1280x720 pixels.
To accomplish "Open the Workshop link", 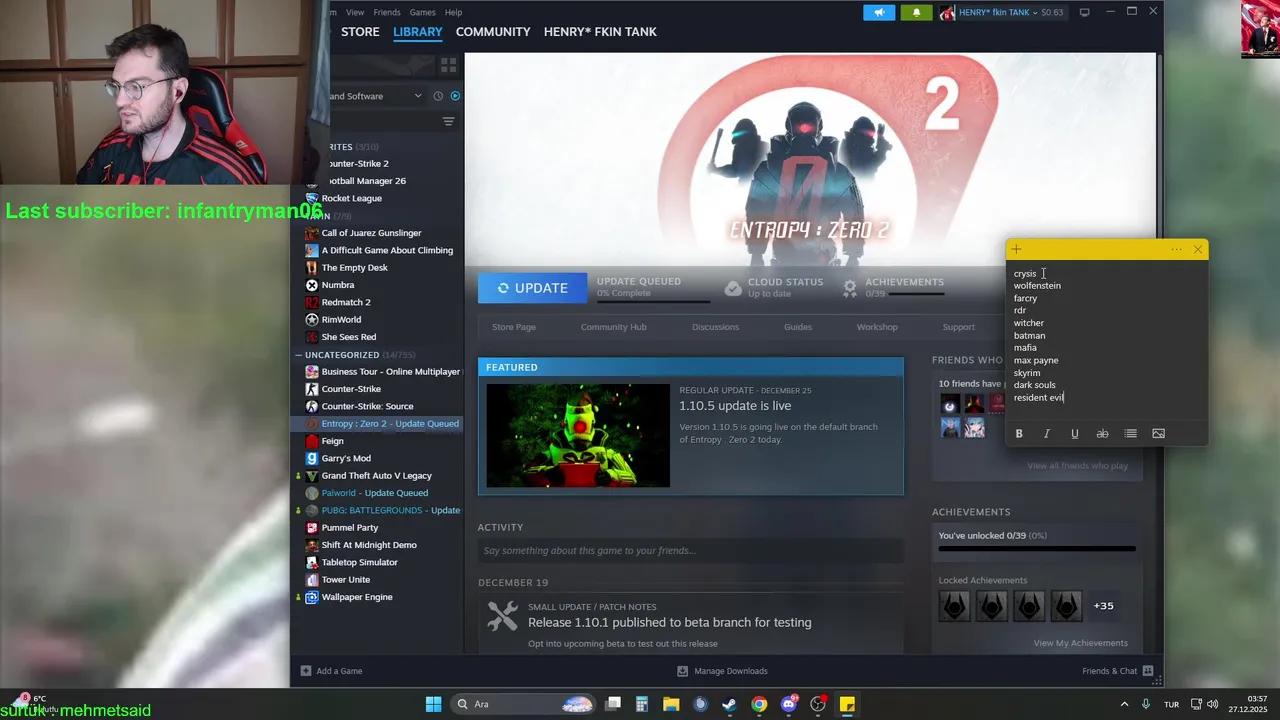I will (877, 327).
